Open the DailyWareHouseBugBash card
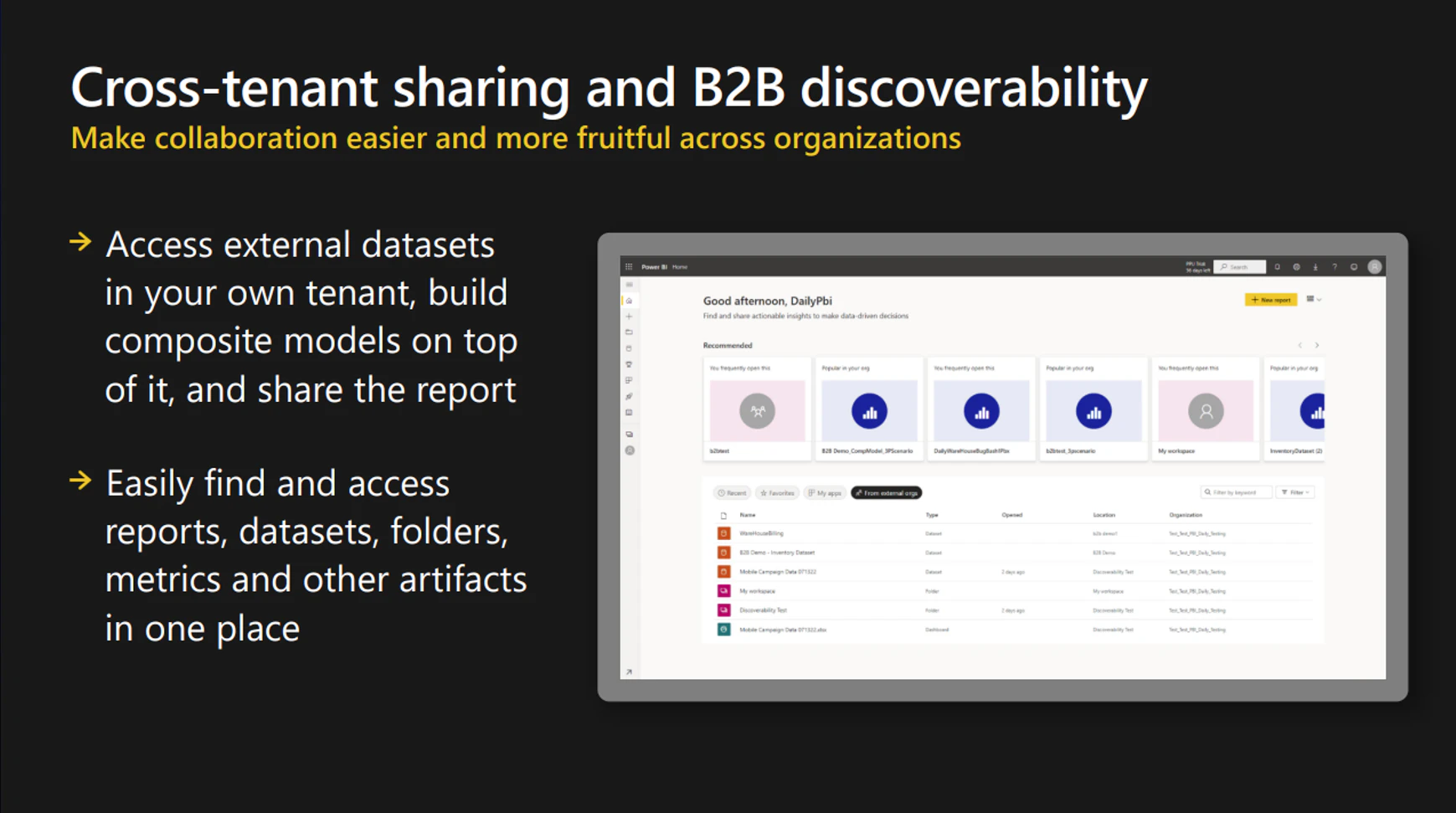Image resolution: width=1456 pixels, height=813 pixels. click(981, 409)
